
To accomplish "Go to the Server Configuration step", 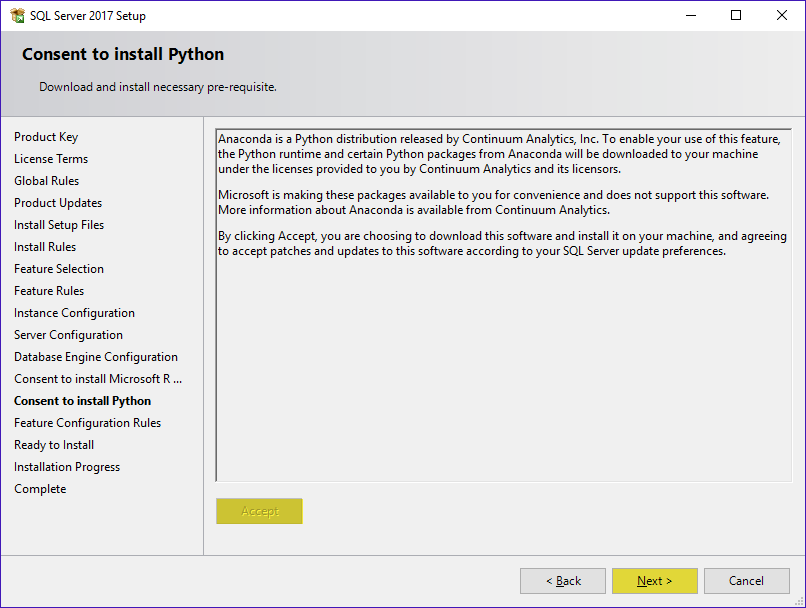I will 68,335.
